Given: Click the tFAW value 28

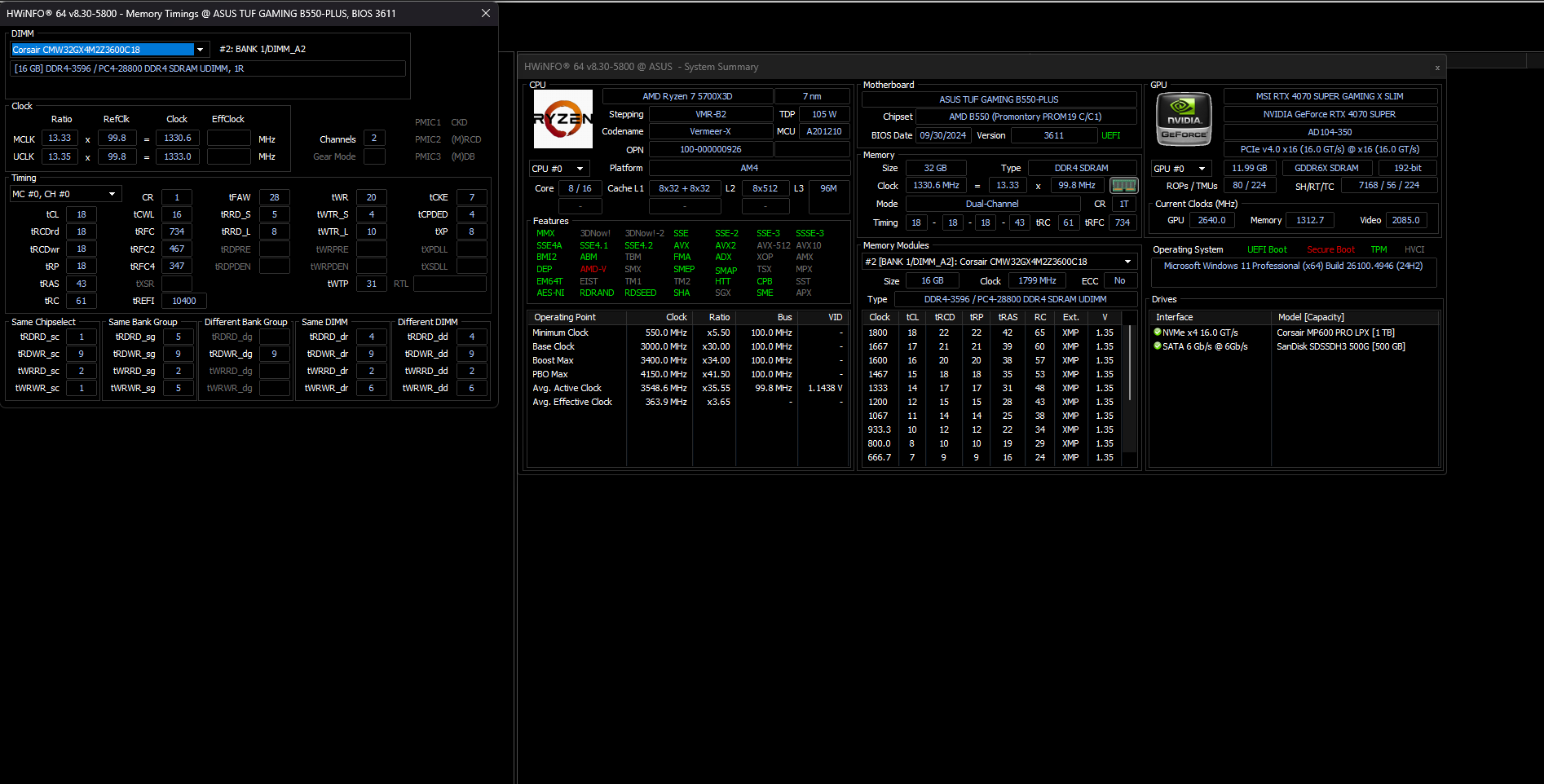Looking at the screenshot, I should 275,197.
